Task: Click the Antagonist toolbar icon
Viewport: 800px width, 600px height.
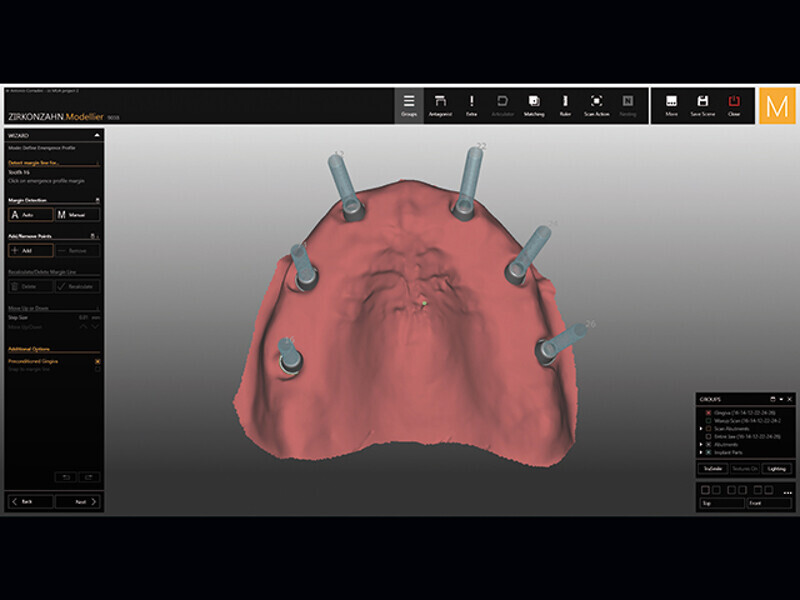Action: point(440,105)
